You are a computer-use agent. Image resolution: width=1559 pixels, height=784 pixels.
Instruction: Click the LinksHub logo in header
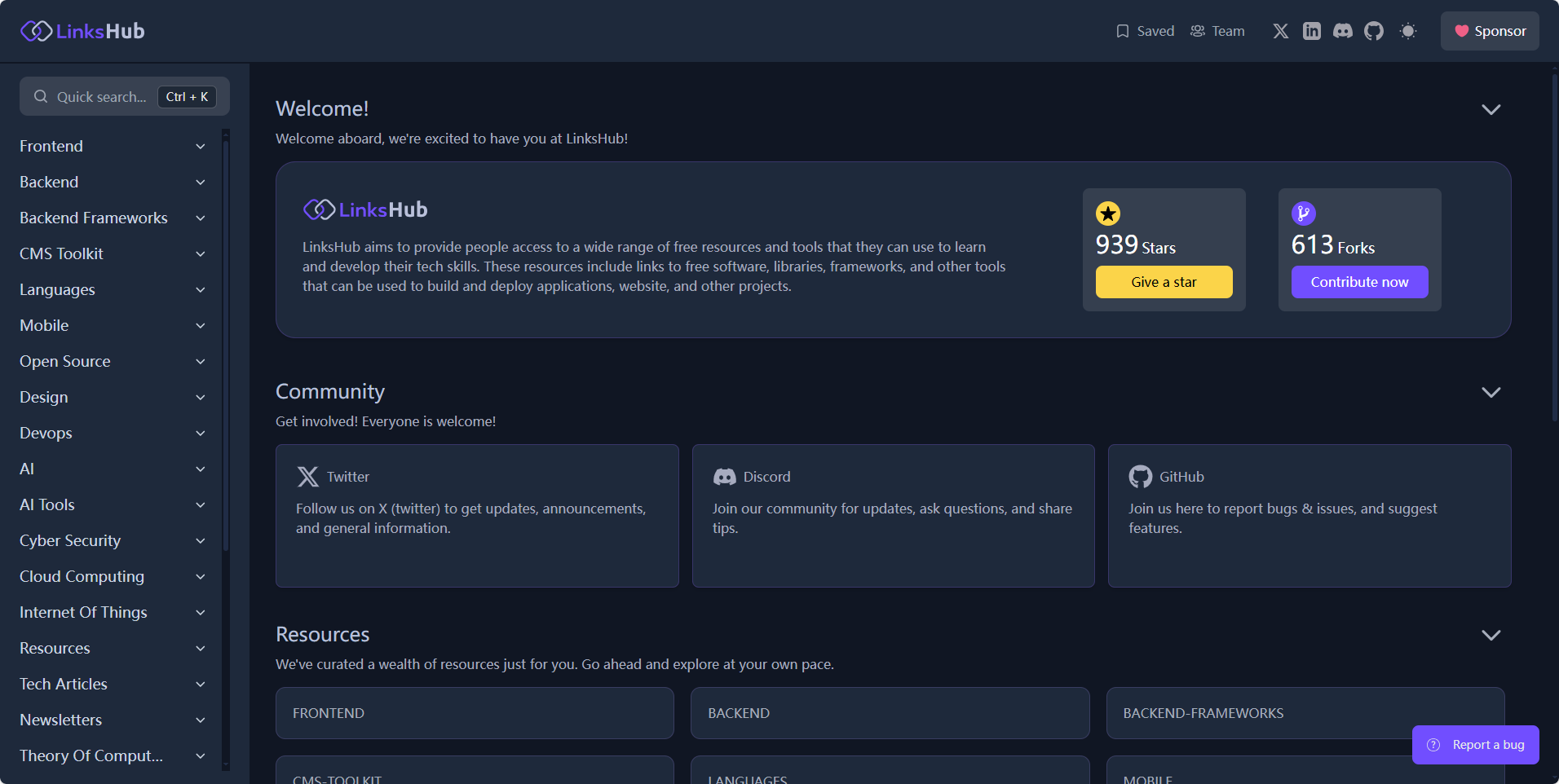(x=82, y=31)
